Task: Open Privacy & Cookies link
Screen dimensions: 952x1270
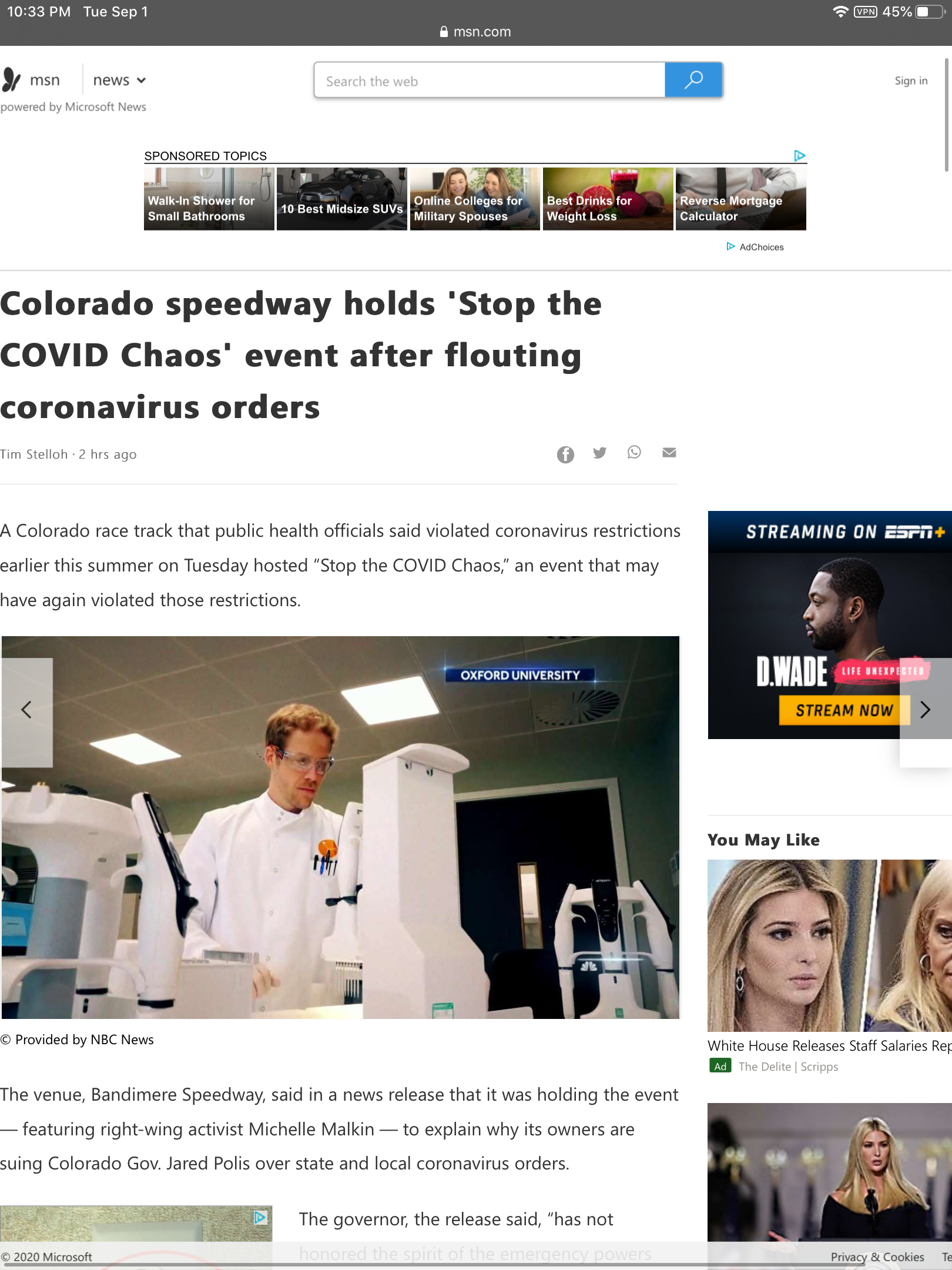Action: (x=877, y=1256)
